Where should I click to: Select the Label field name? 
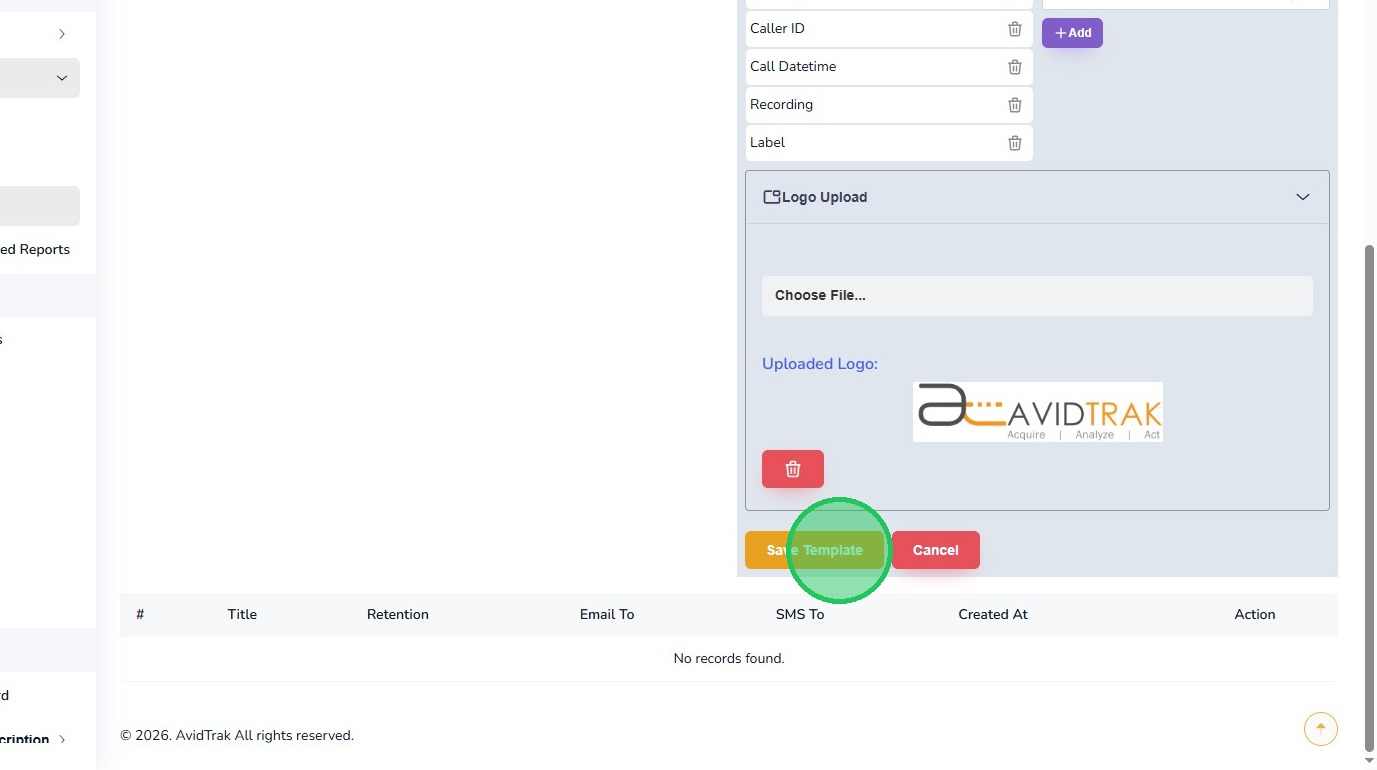767,142
